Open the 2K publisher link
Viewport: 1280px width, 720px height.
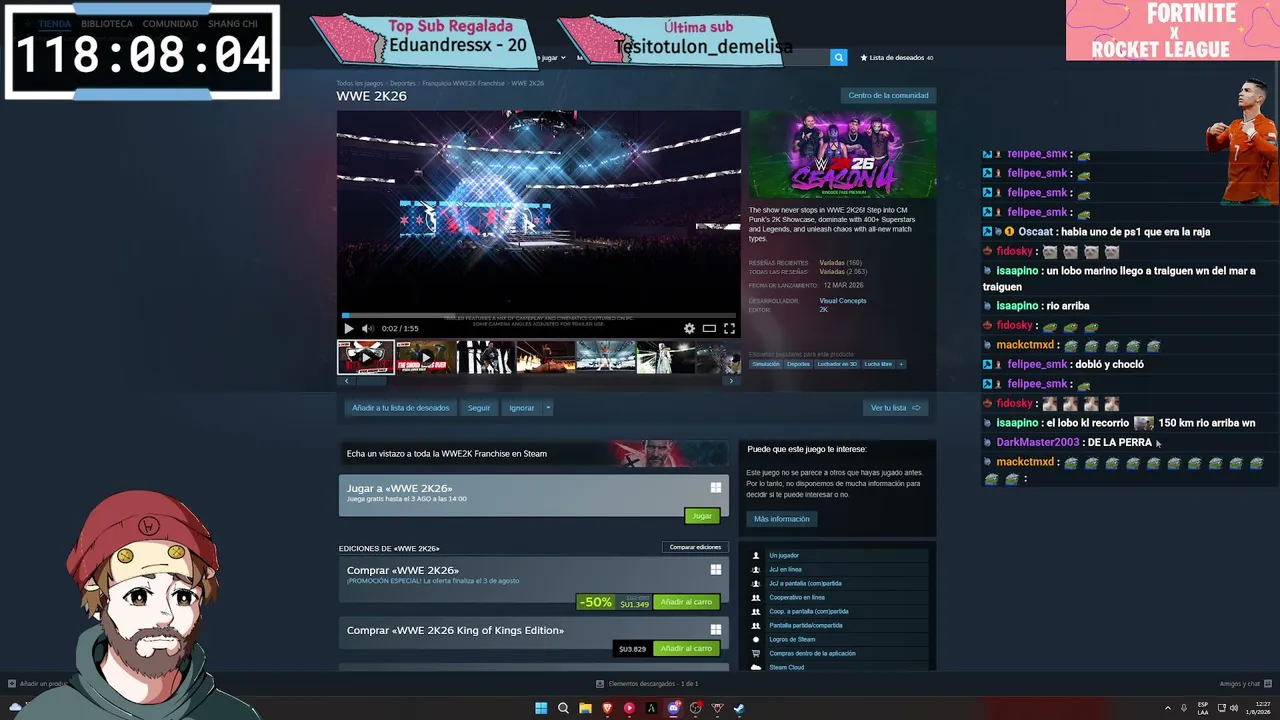coord(824,310)
